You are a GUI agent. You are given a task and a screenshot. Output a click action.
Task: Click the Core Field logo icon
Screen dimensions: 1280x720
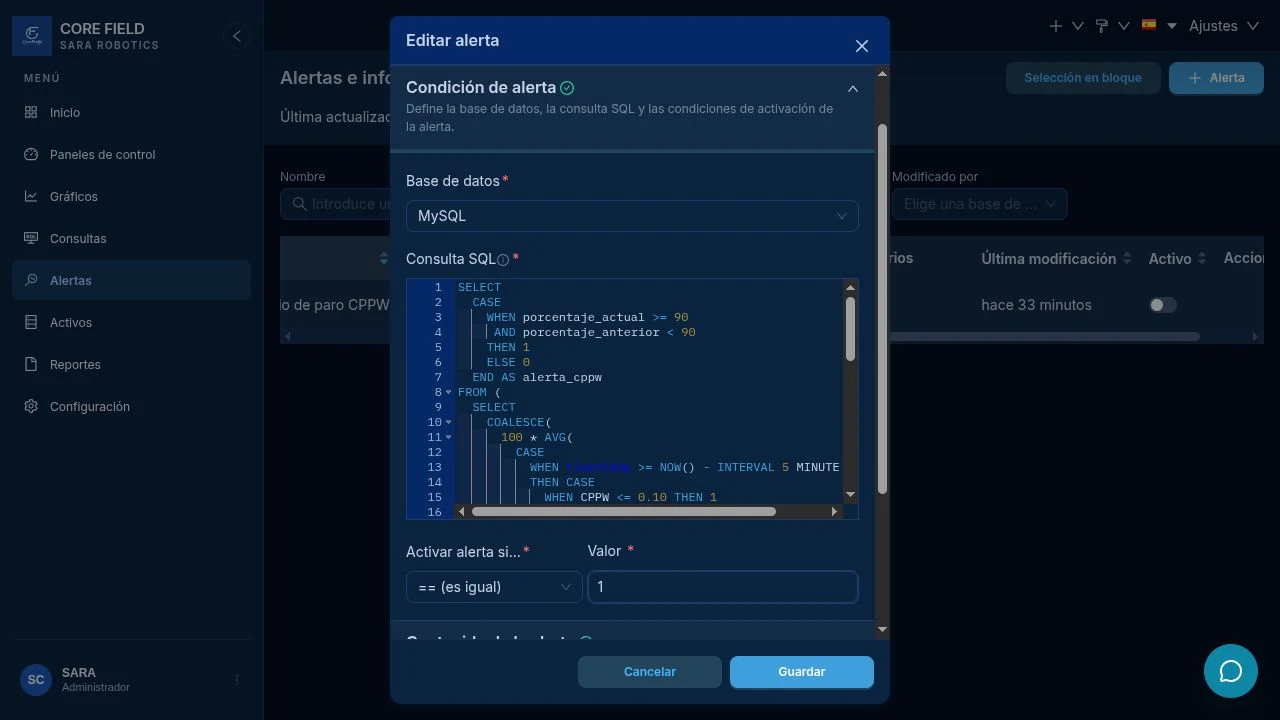pos(32,36)
